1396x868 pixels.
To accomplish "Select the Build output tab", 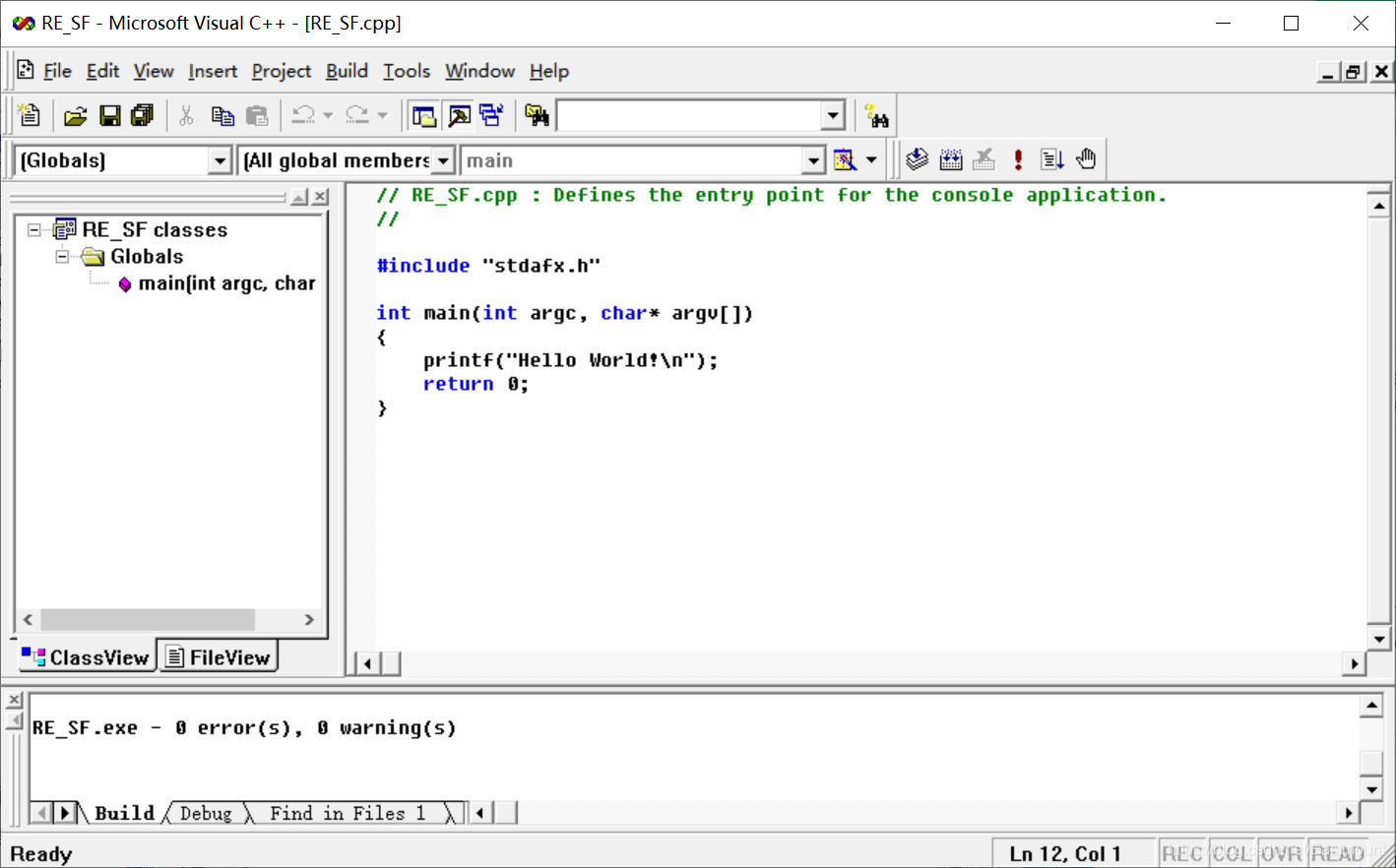I will point(124,813).
